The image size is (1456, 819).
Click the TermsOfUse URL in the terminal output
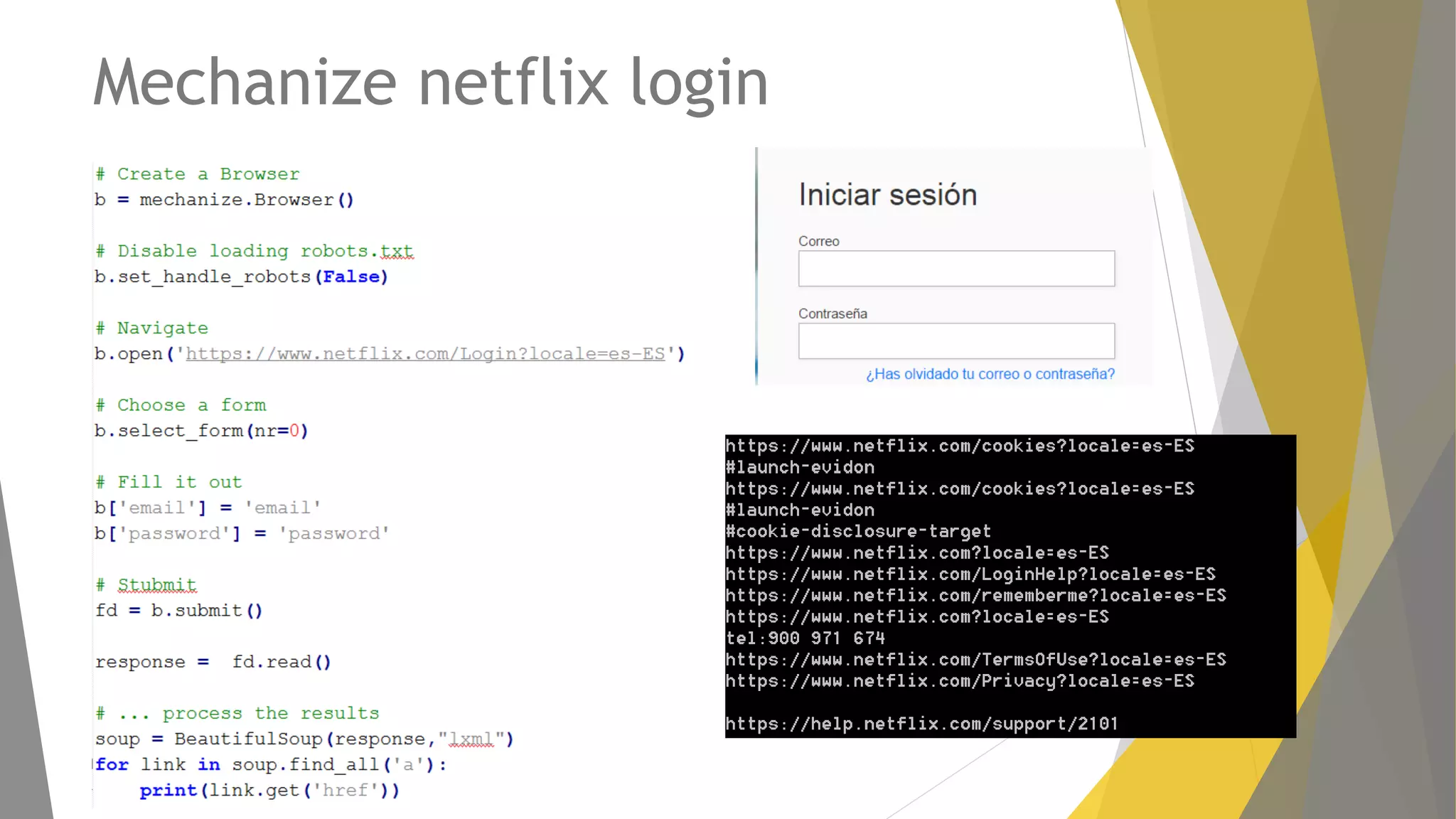pyautogui.click(x=975, y=660)
